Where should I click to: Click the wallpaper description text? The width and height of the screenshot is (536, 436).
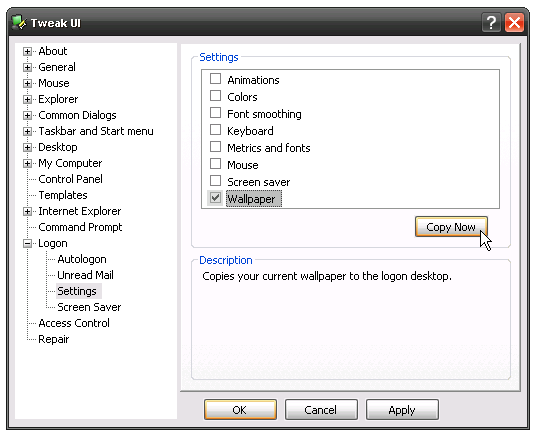(327, 276)
